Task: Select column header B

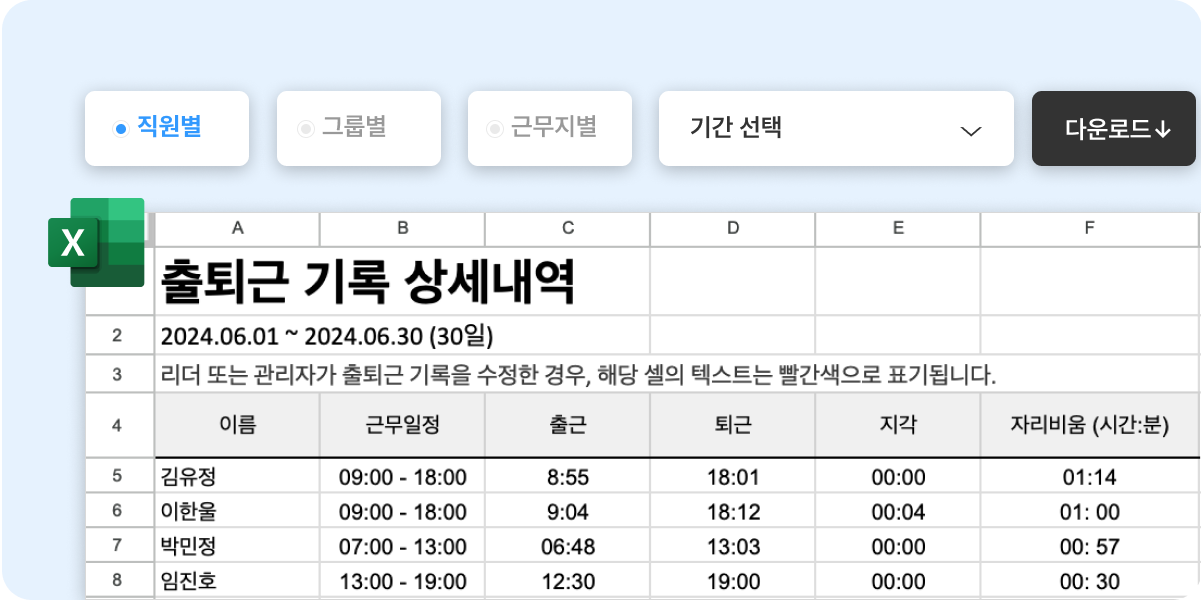Action: coord(402,228)
